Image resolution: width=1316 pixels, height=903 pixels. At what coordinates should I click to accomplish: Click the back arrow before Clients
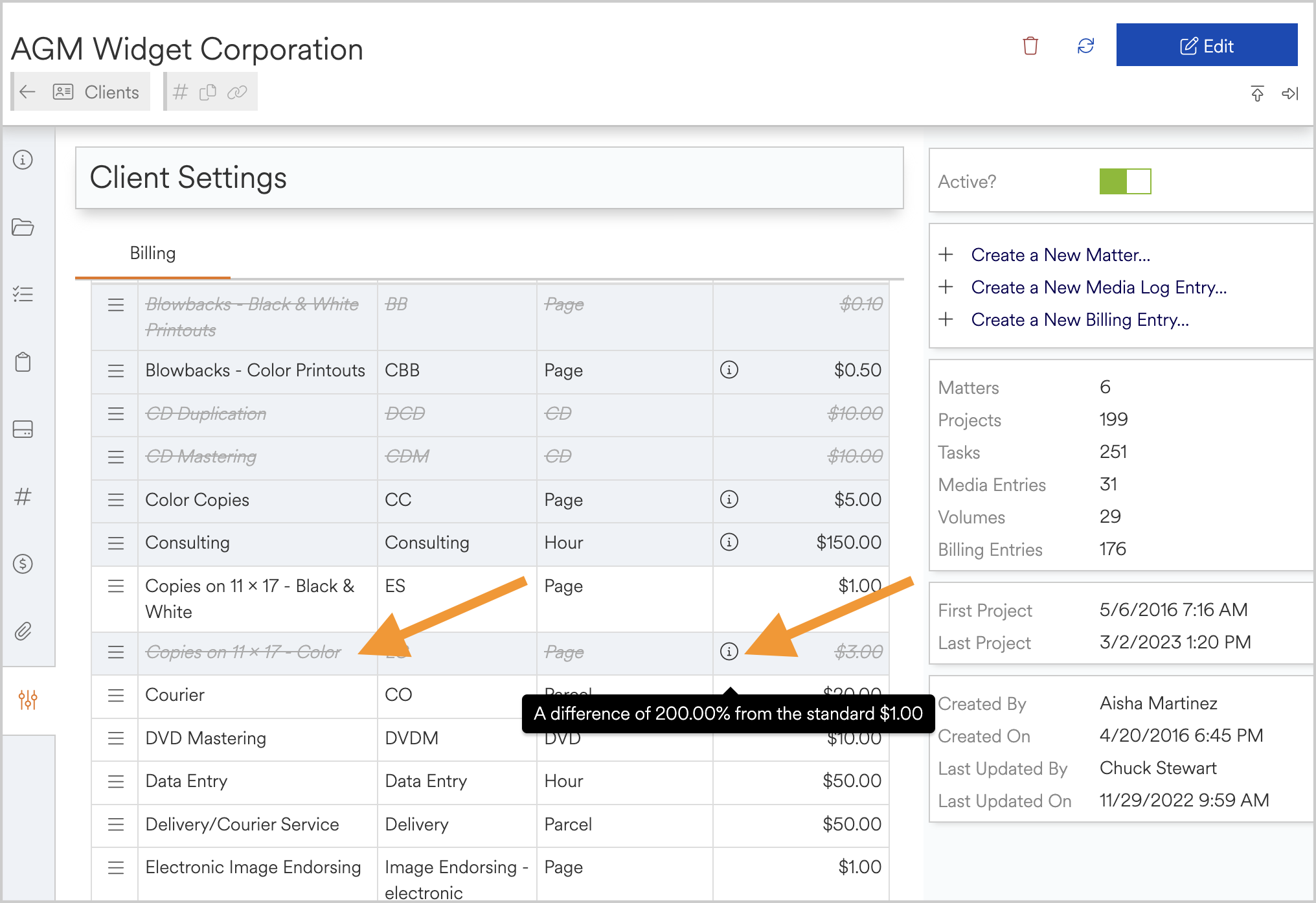click(x=27, y=92)
